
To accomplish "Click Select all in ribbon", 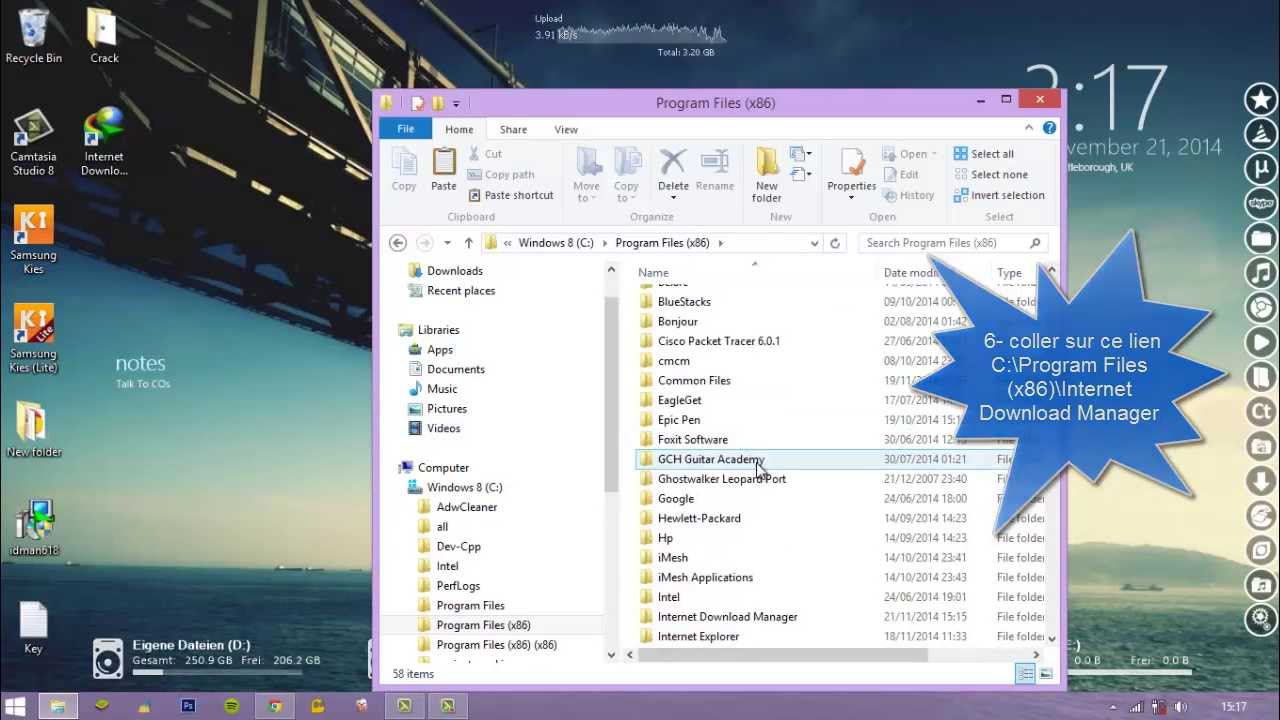I will point(984,154).
